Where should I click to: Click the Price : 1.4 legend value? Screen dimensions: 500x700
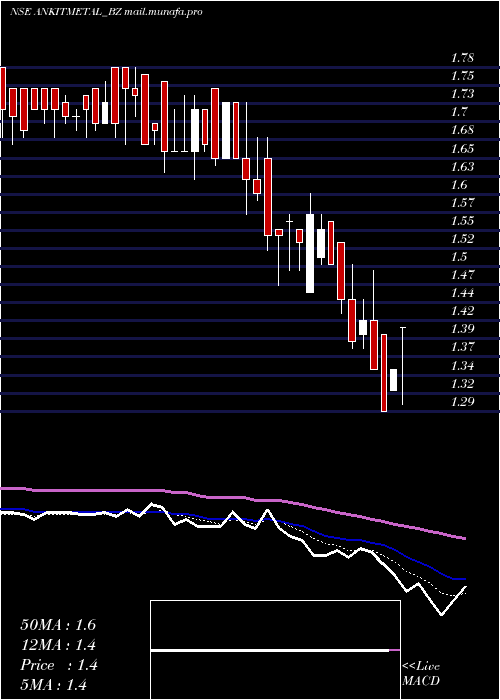[x=58, y=665]
